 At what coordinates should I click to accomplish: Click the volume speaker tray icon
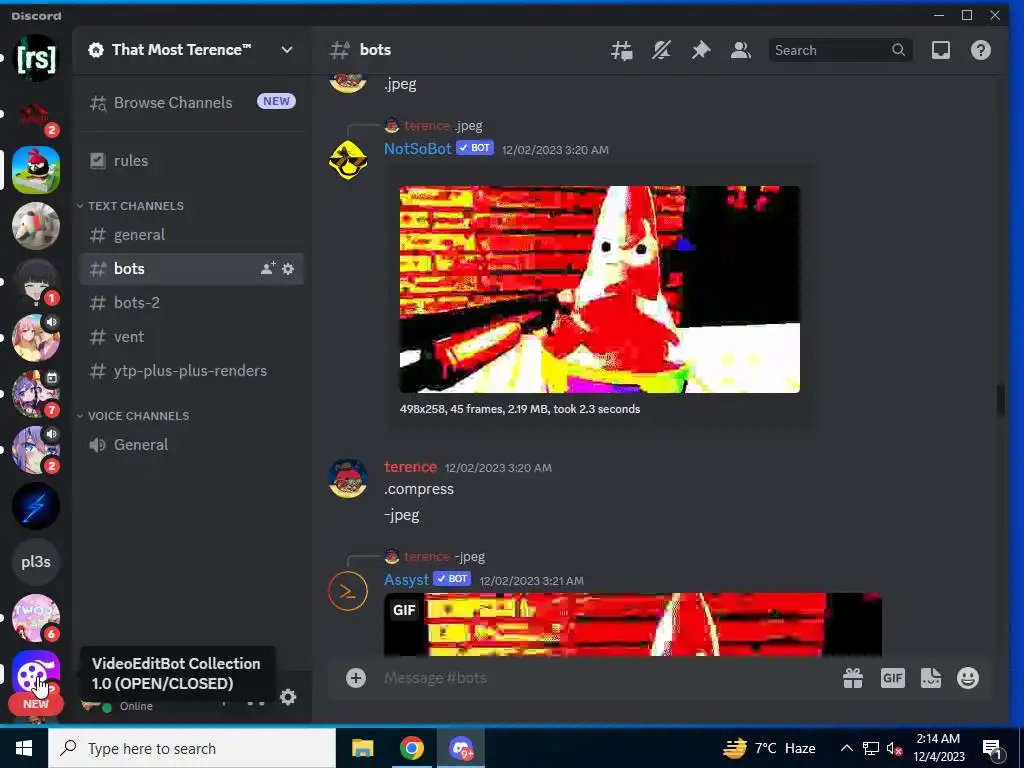point(894,749)
